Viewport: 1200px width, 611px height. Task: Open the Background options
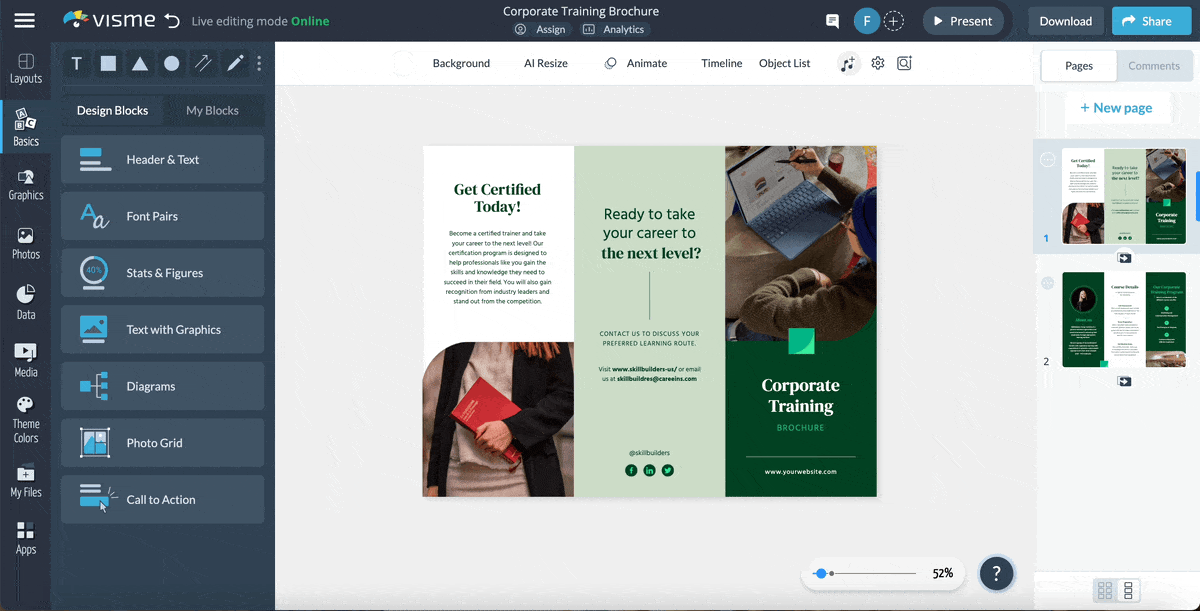click(461, 63)
